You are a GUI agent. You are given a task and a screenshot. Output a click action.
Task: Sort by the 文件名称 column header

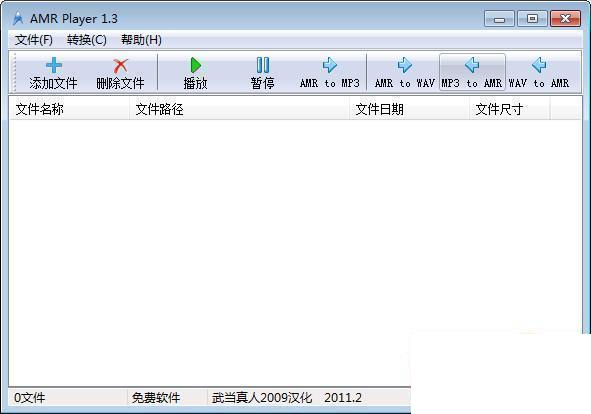click(69, 109)
